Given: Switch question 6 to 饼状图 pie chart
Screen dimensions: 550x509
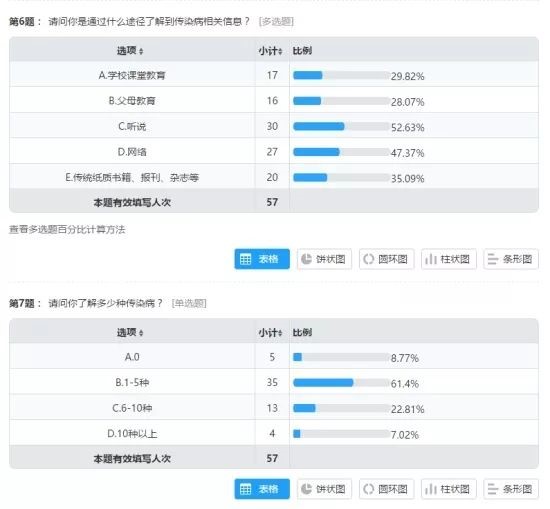Looking at the screenshot, I should 324,259.
